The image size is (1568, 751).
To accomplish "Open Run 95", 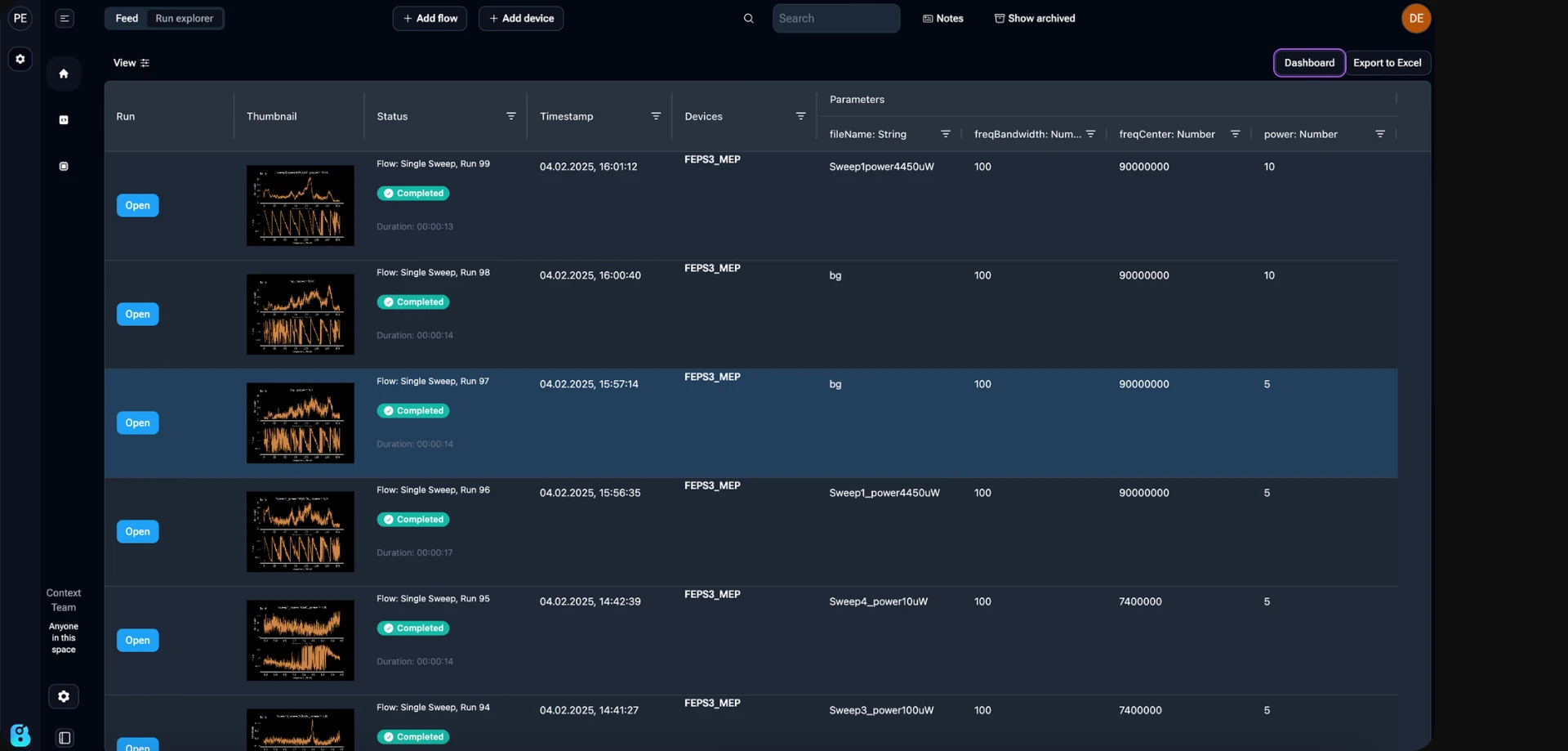I will [x=137, y=640].
